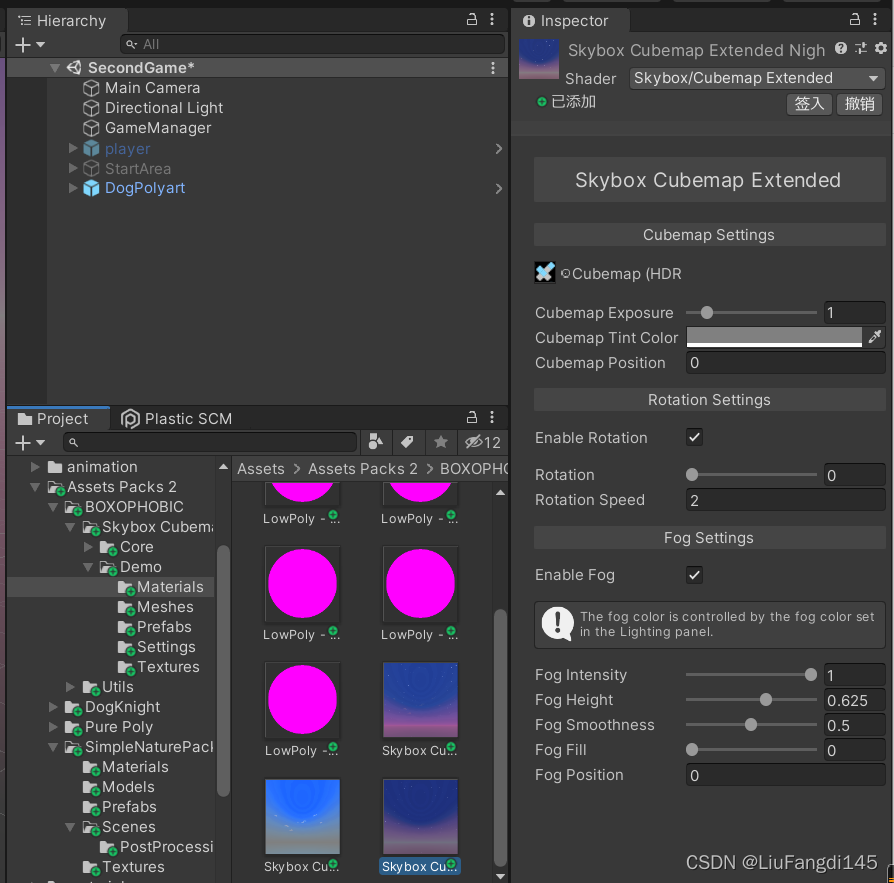Image resolution: width=894 pixels, height=883 pixels.
Task: Click Cubemap Position field
Action: coord(786,363)
